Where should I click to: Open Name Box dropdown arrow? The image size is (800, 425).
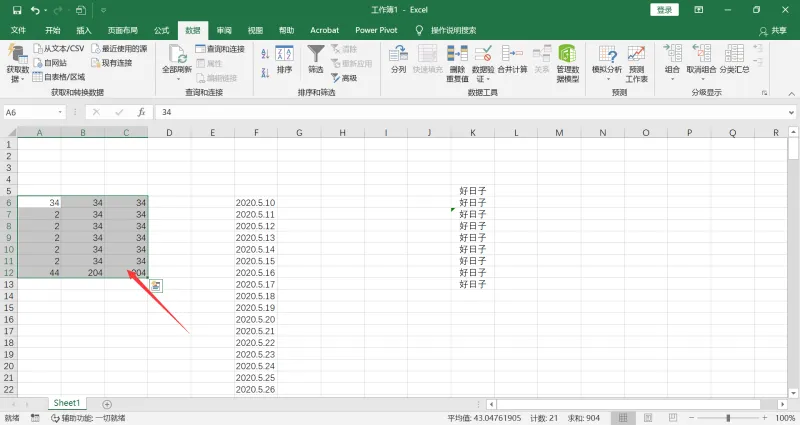(60, 112)
